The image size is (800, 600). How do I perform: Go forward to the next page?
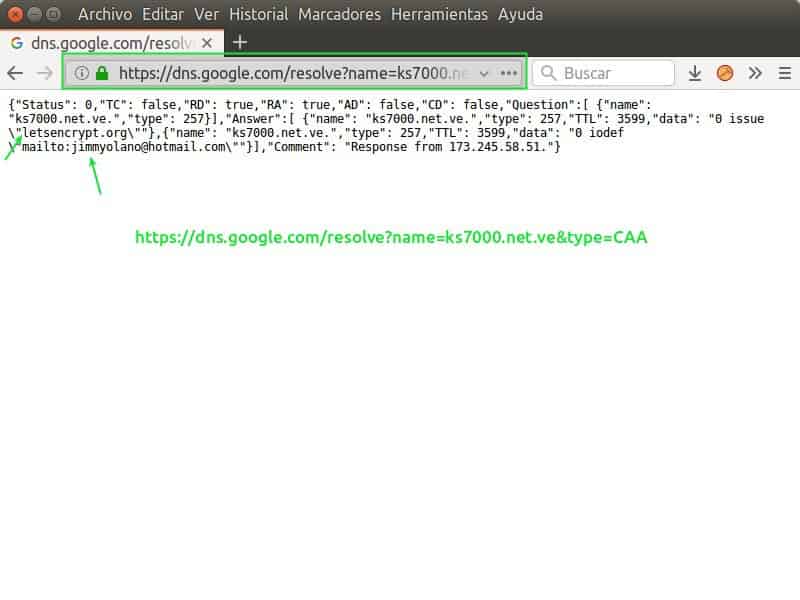point(44,73)
